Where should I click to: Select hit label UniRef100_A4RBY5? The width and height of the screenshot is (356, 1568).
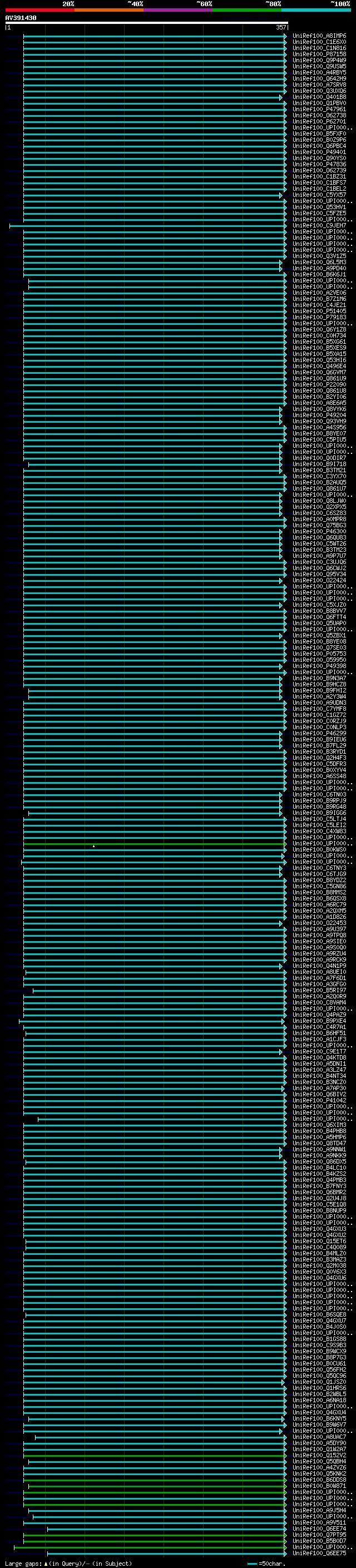319,72
